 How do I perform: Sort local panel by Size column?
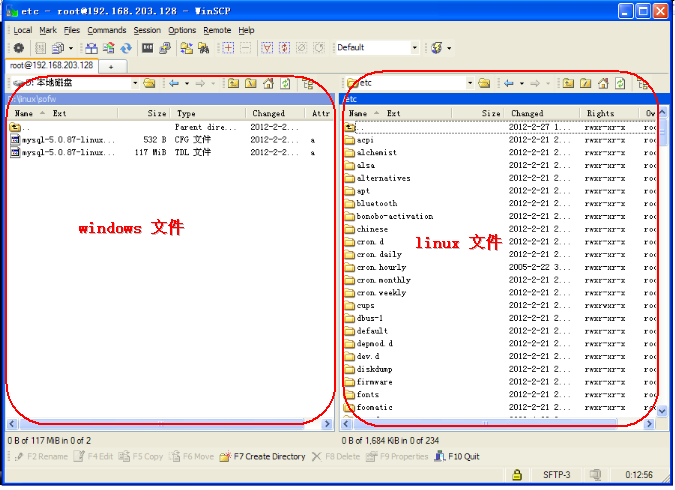(145, 113)
